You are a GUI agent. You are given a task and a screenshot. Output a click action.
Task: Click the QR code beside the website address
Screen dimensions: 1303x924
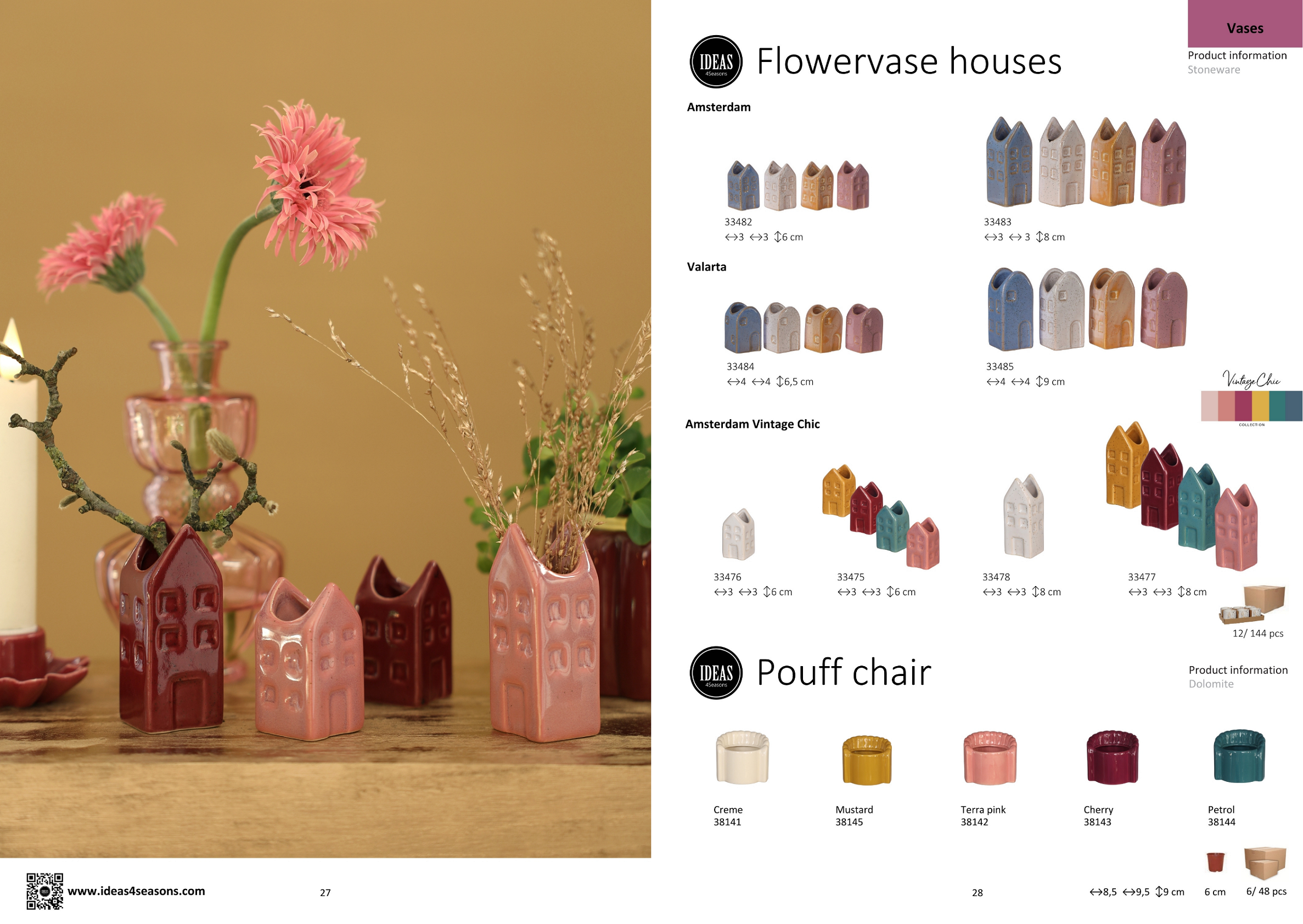tap(44, 891)
